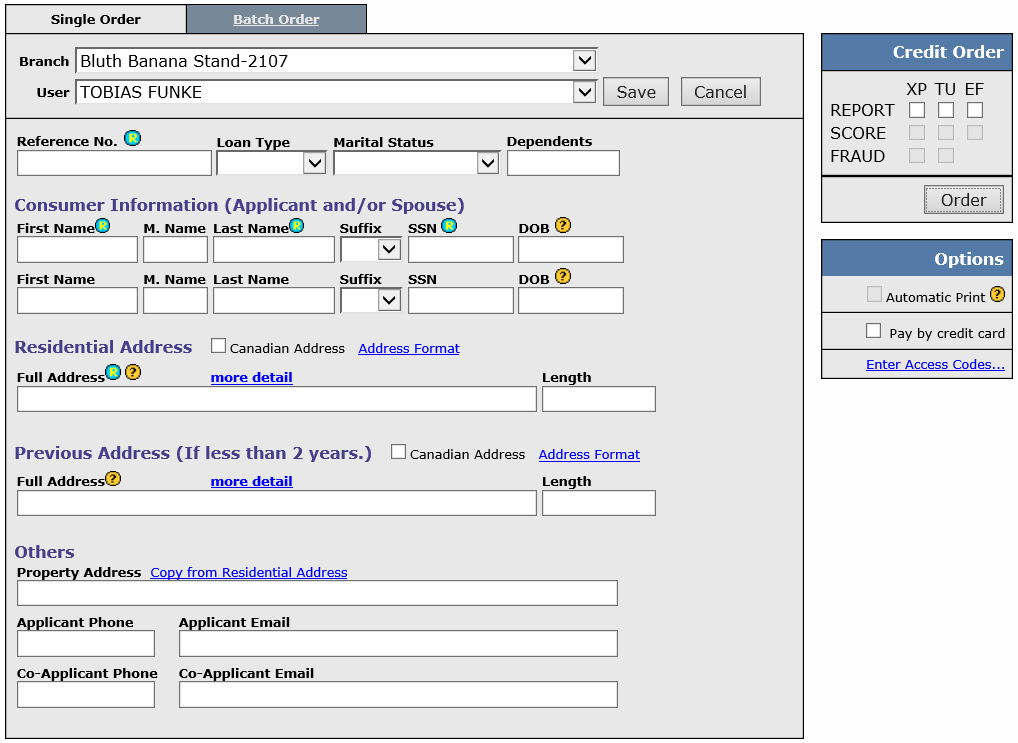This screenshot has height=743, width=1018.
Task: Open the Enter Access Codes link
Action: (x=935, y=364)
